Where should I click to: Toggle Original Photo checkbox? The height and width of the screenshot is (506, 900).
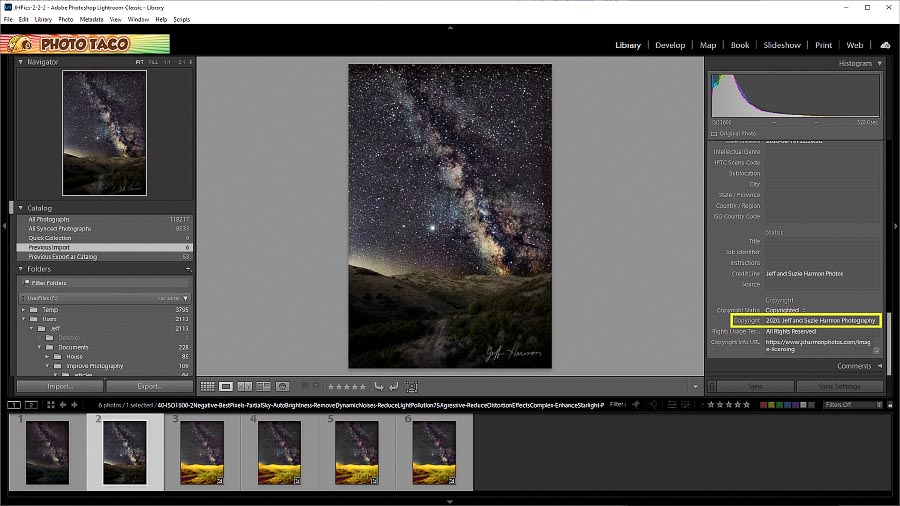[x=714, y=134]
